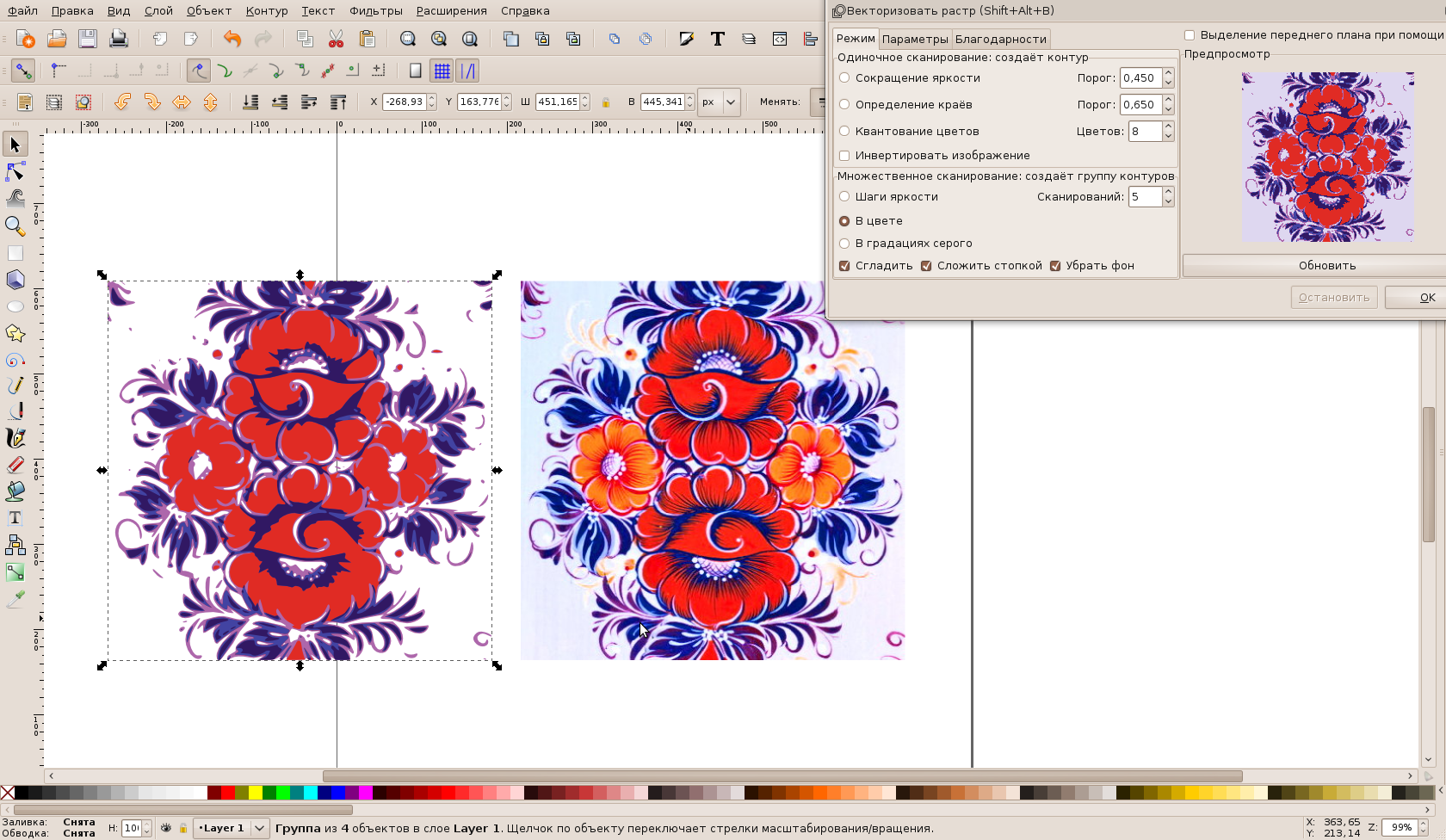Undo the last action
This screenshot has width=1446, height=840.
coord(232,39)
